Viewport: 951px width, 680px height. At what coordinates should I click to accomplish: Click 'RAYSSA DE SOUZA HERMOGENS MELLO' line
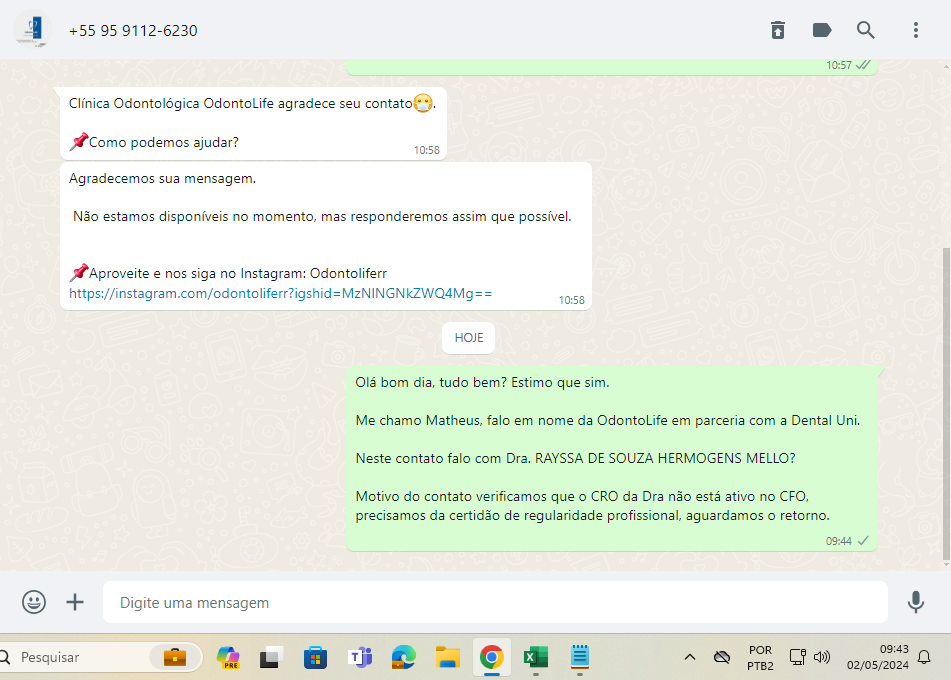575,459
